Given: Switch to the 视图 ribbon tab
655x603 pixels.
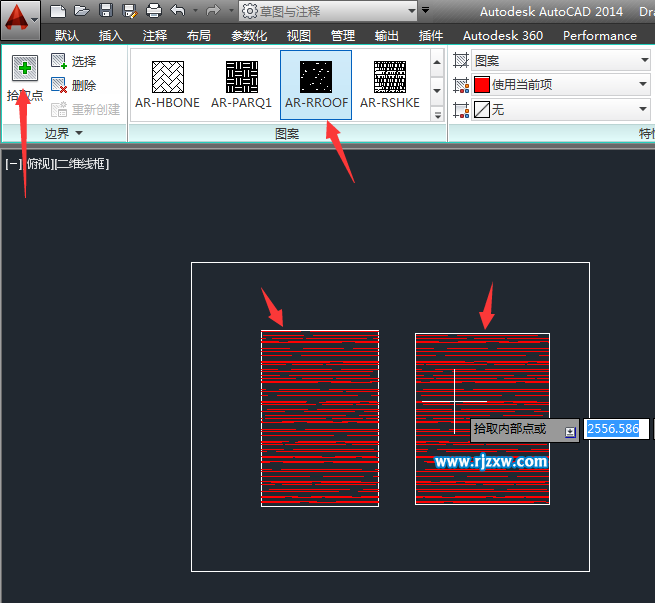Looking at the screenshot, I should coord(299,35).
